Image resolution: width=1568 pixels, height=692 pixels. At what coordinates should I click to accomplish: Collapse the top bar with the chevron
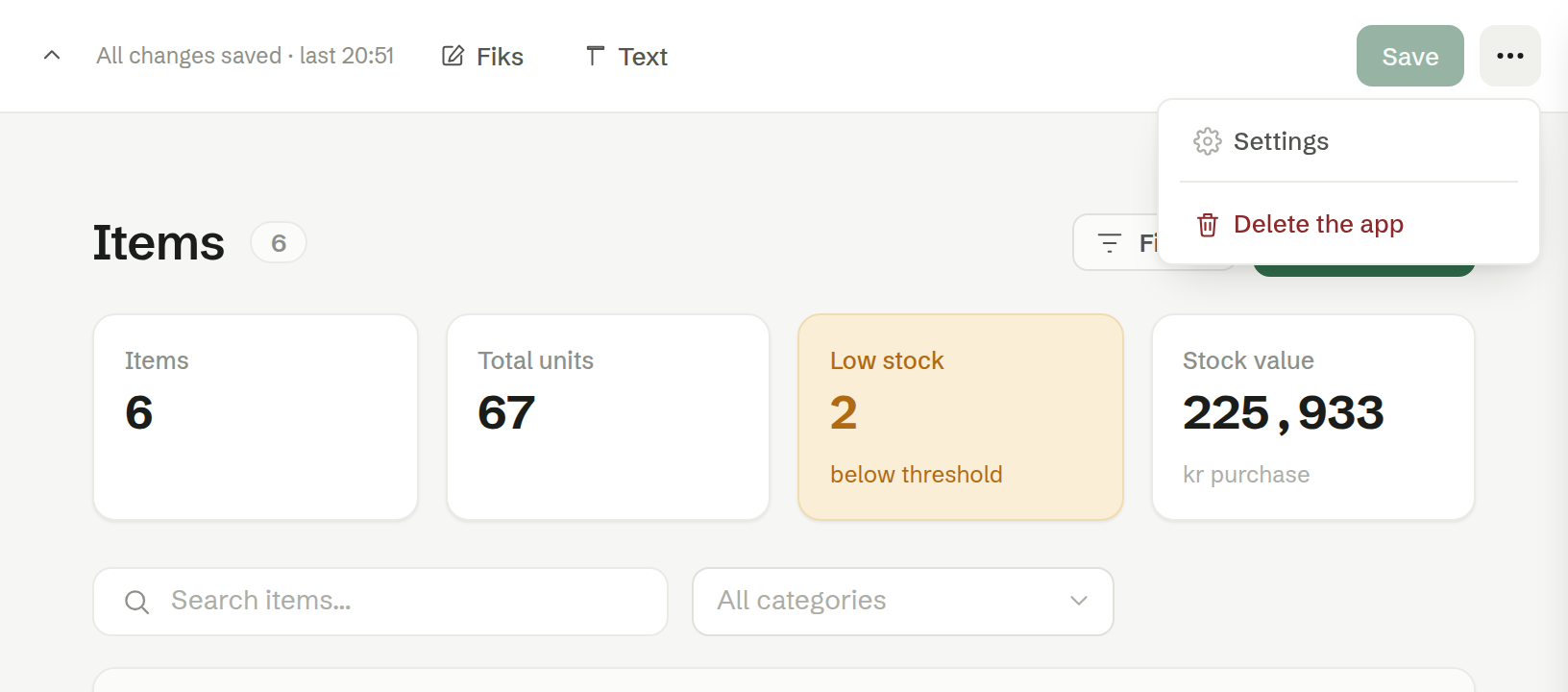52,56
